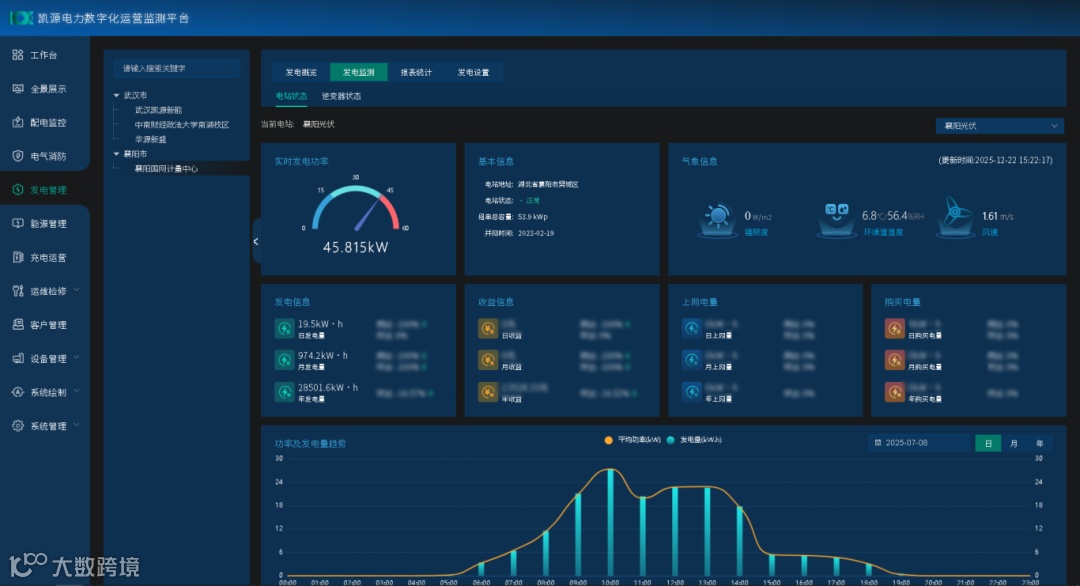1080x586 pixels.
Task: Click the 日收益 yellow currency icon
Action: tap(488, 328)
